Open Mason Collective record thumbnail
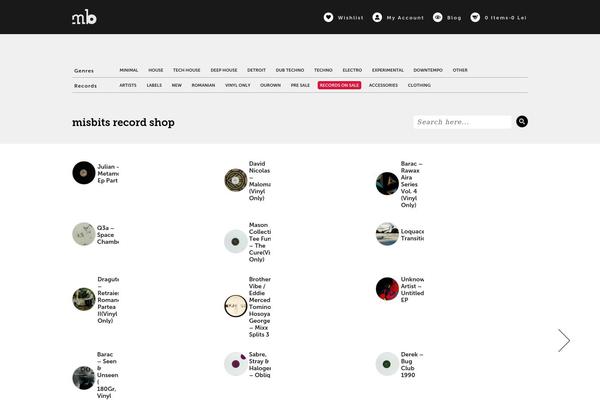Viewport: 600px width, 400px height. click(x=236, y=242)
